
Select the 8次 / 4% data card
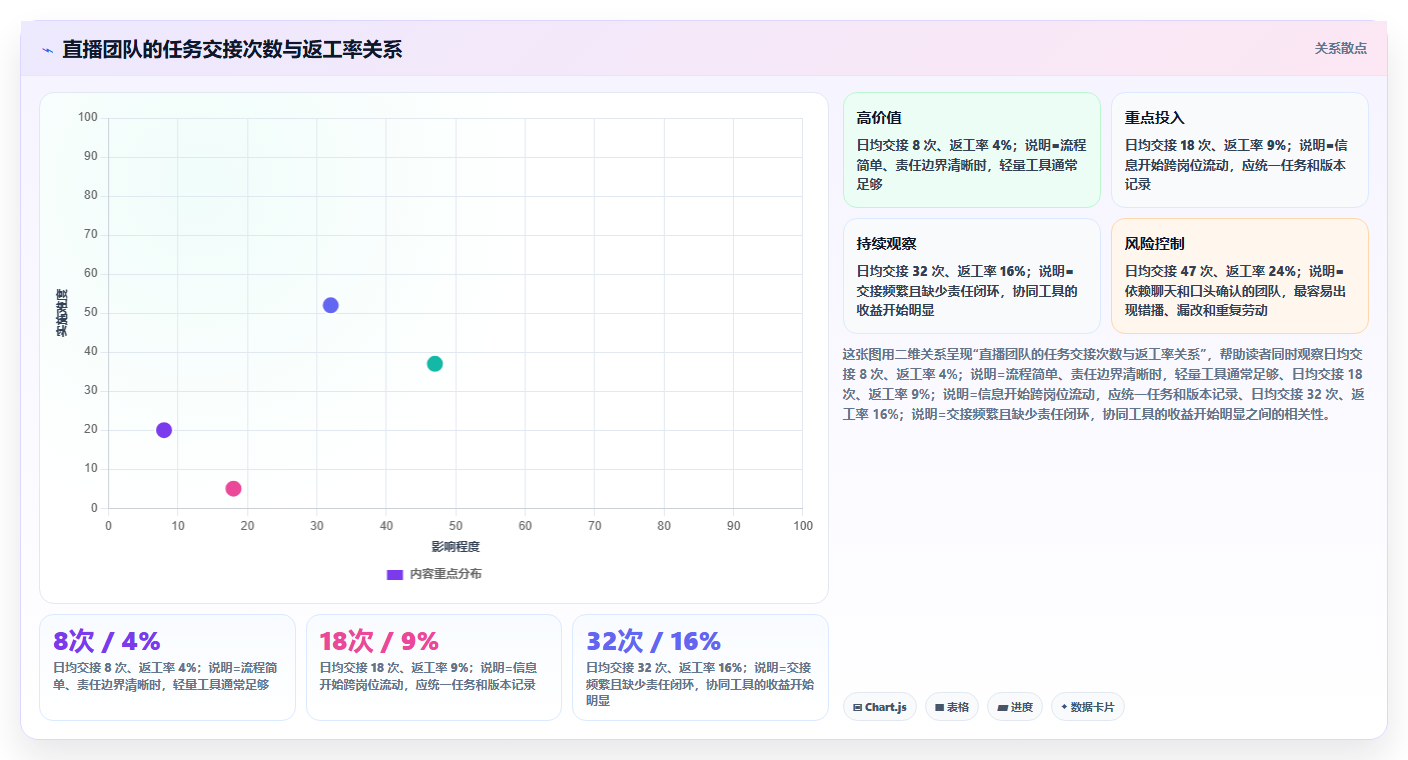click(x=167, y=667)
